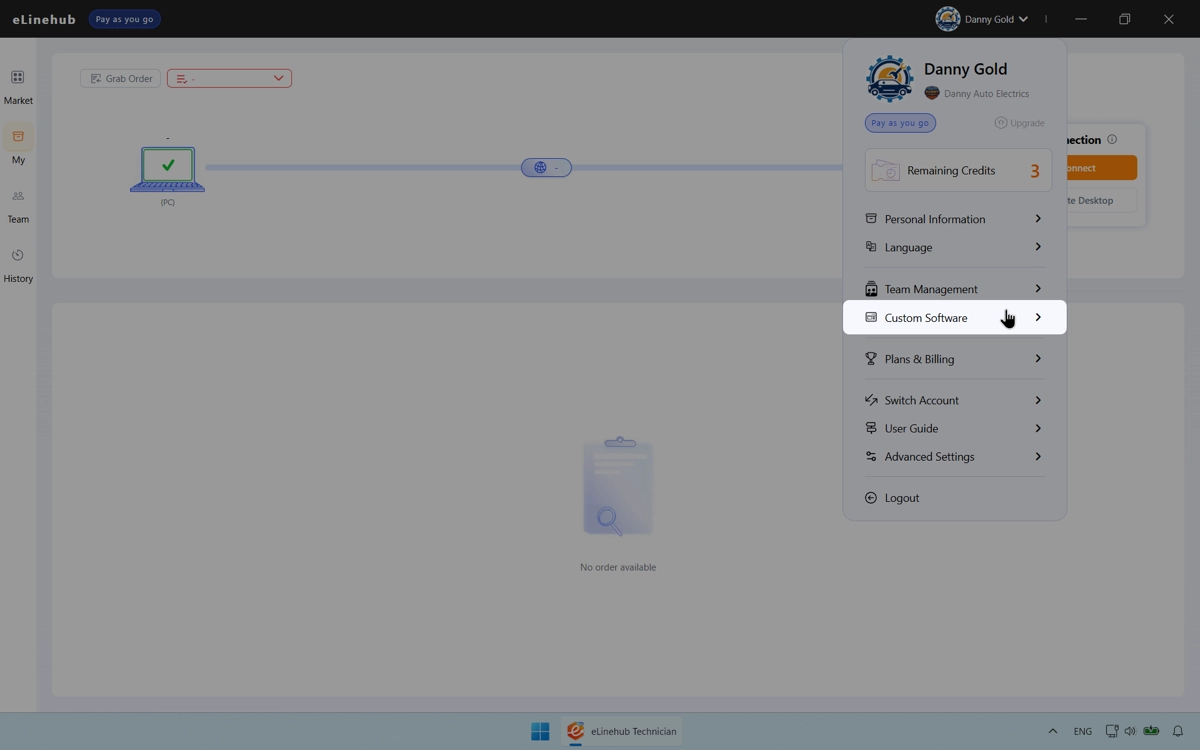This screenshot has width=1200, height=750.
Task: Click the Logout arrow icon
Action: coord(871,497)
